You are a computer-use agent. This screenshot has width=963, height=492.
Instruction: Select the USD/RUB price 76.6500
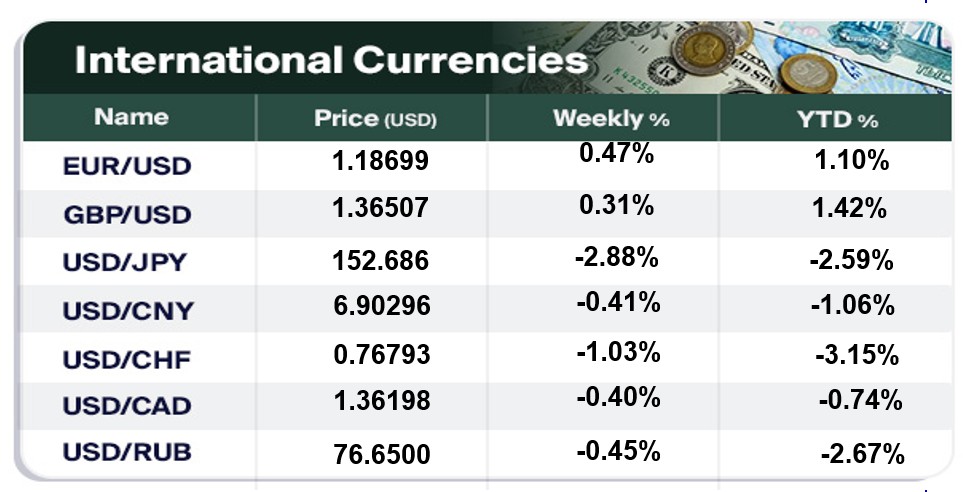(x=381, y=455)
